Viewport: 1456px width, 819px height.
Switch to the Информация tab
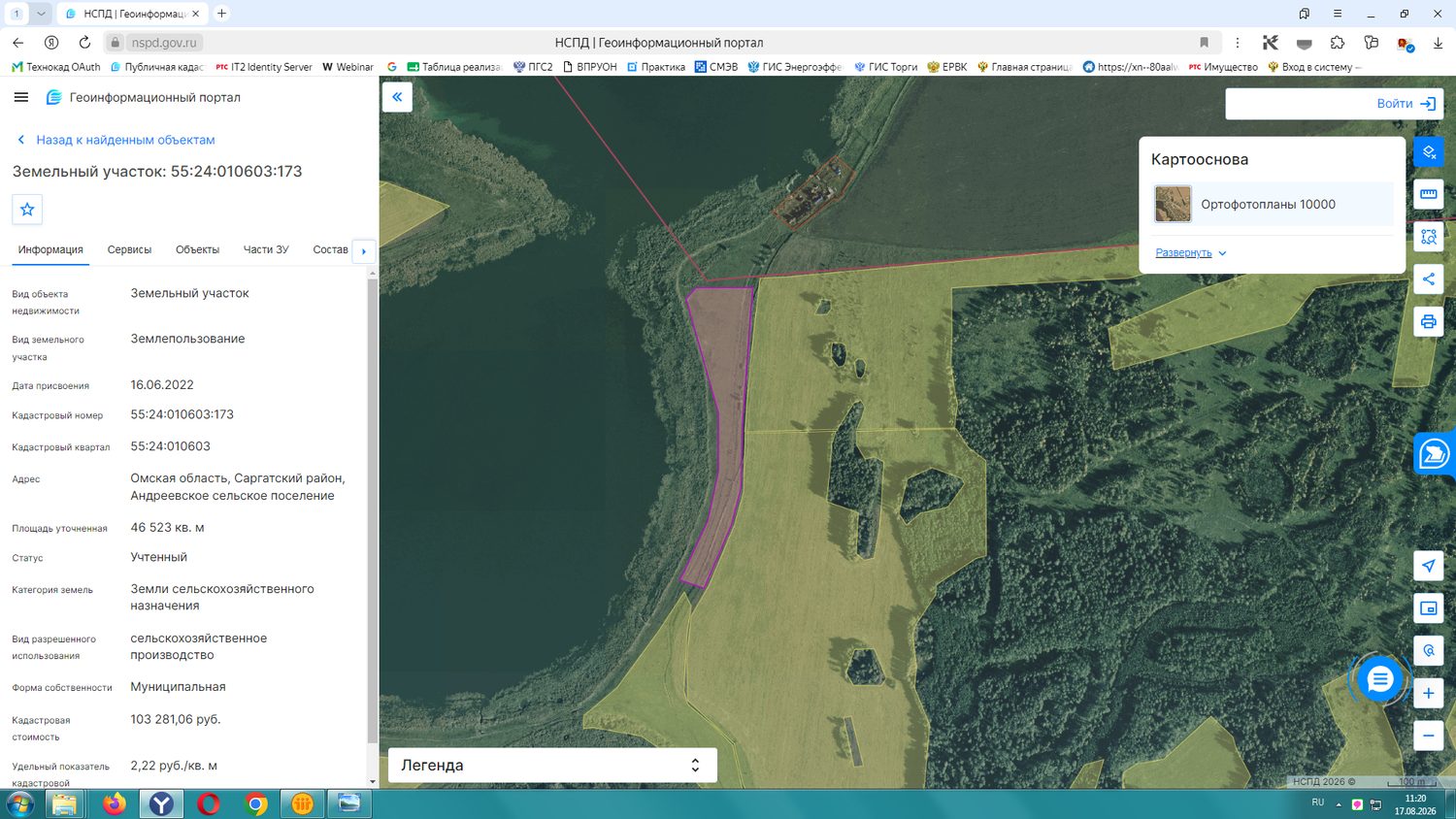pyautogui.click(x=50, y=249)
